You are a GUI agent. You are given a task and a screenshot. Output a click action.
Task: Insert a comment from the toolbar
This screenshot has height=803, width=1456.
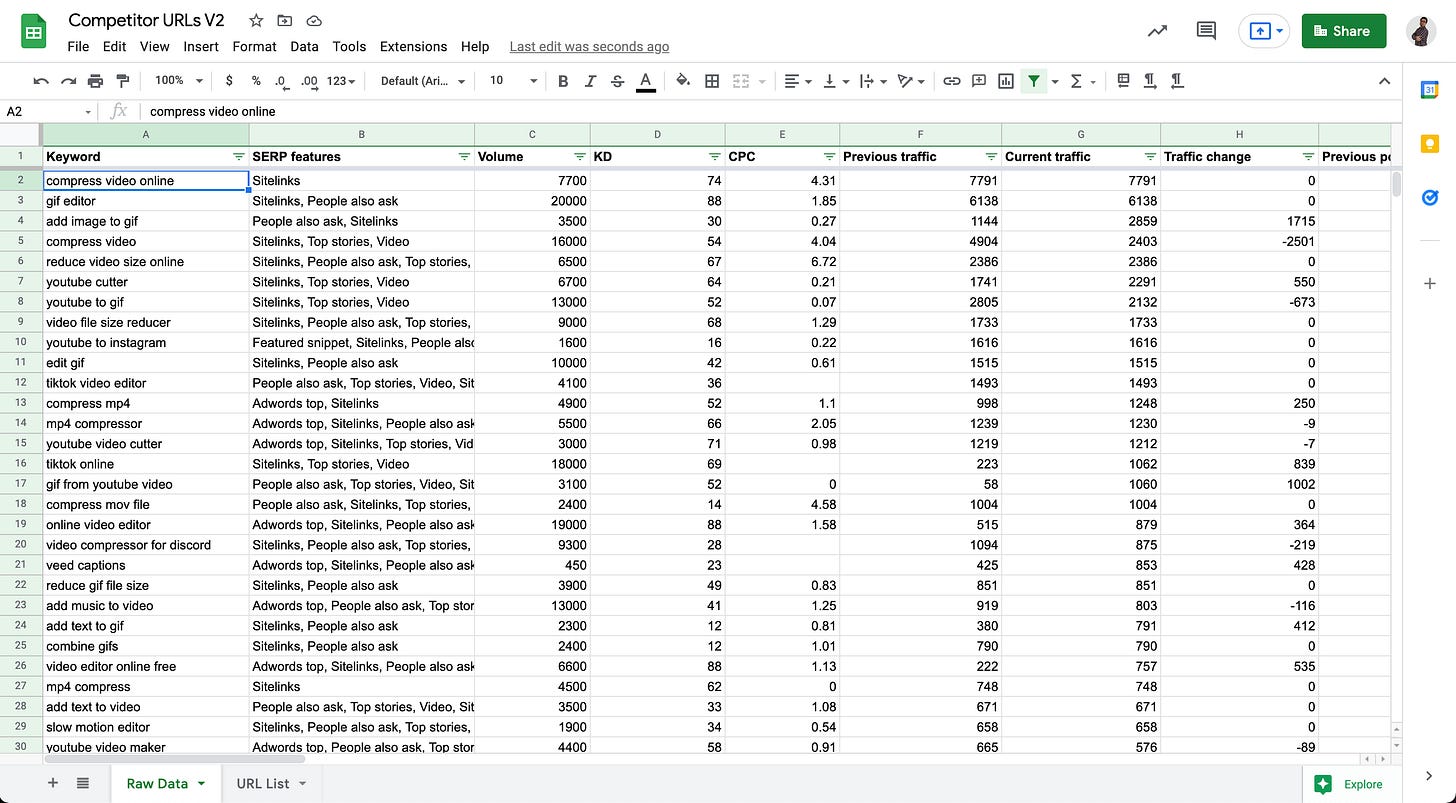[x=979, y=81]
